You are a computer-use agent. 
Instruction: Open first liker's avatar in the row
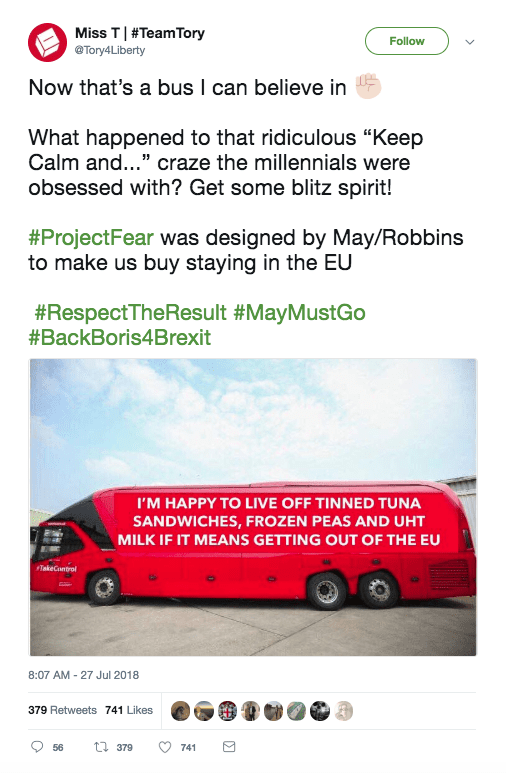click(180, 711)
